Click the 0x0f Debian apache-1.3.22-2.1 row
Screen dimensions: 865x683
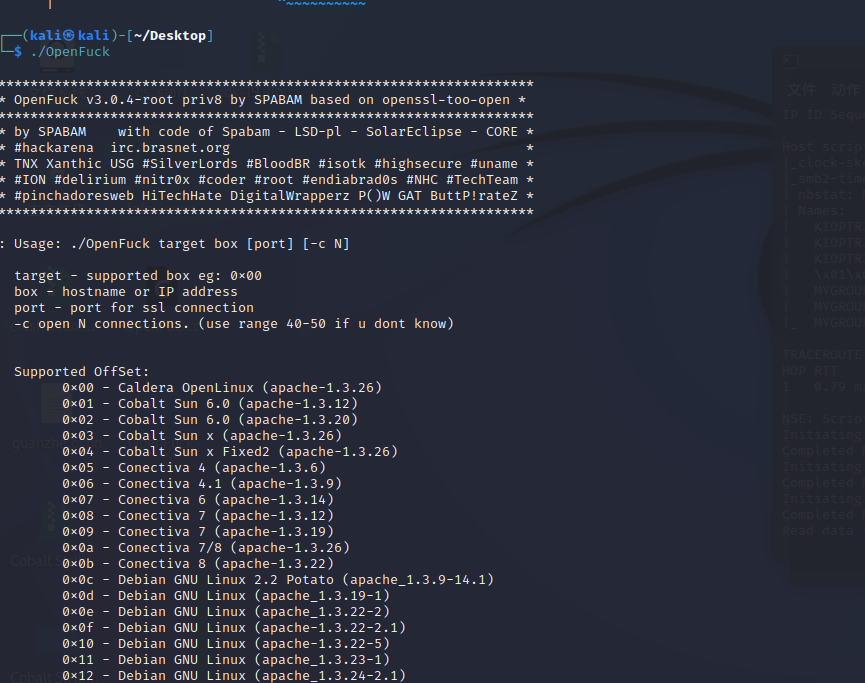tap(234, 628)
